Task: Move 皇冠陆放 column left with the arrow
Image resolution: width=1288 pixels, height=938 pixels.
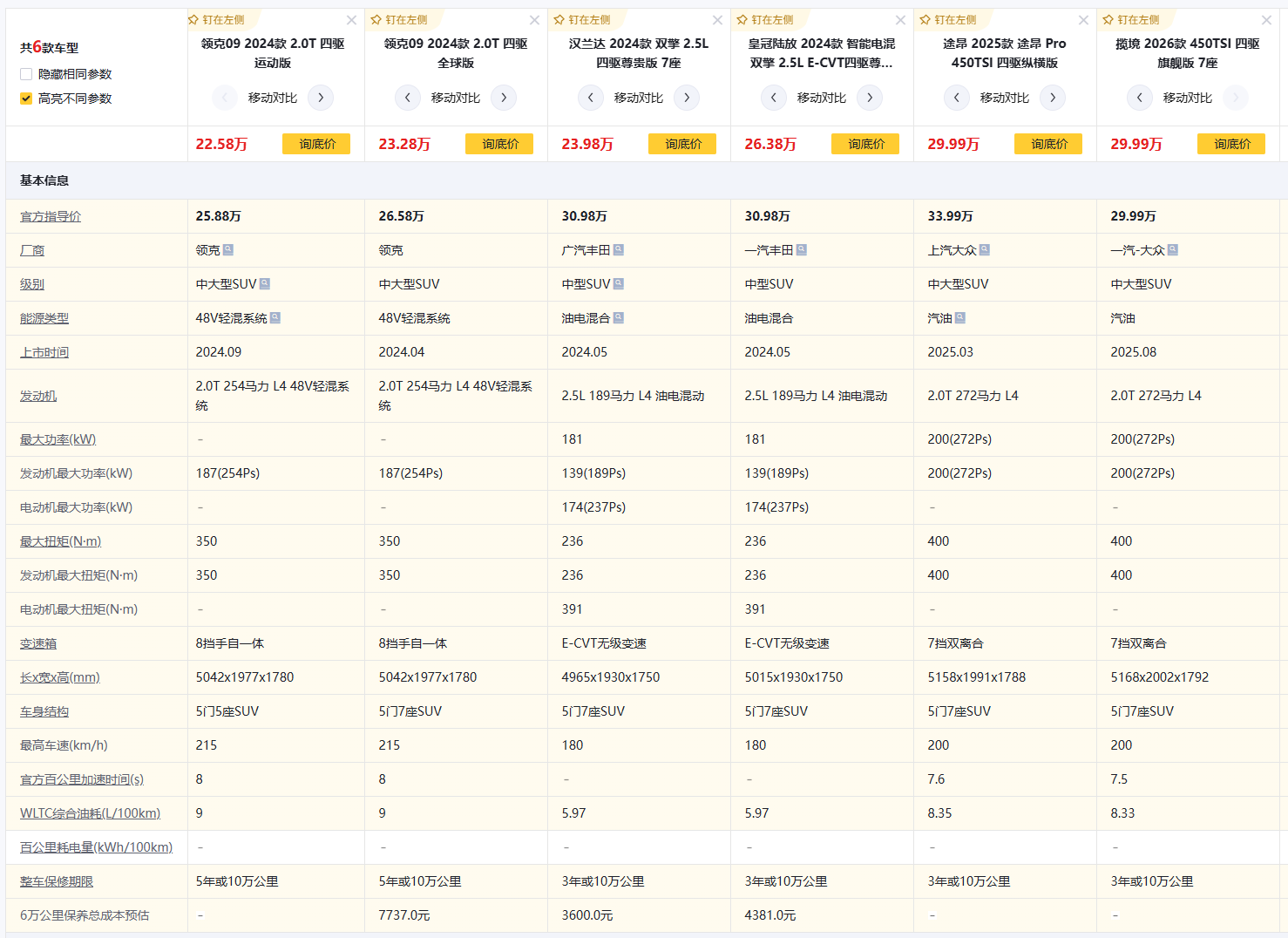Action: [774, 98]
